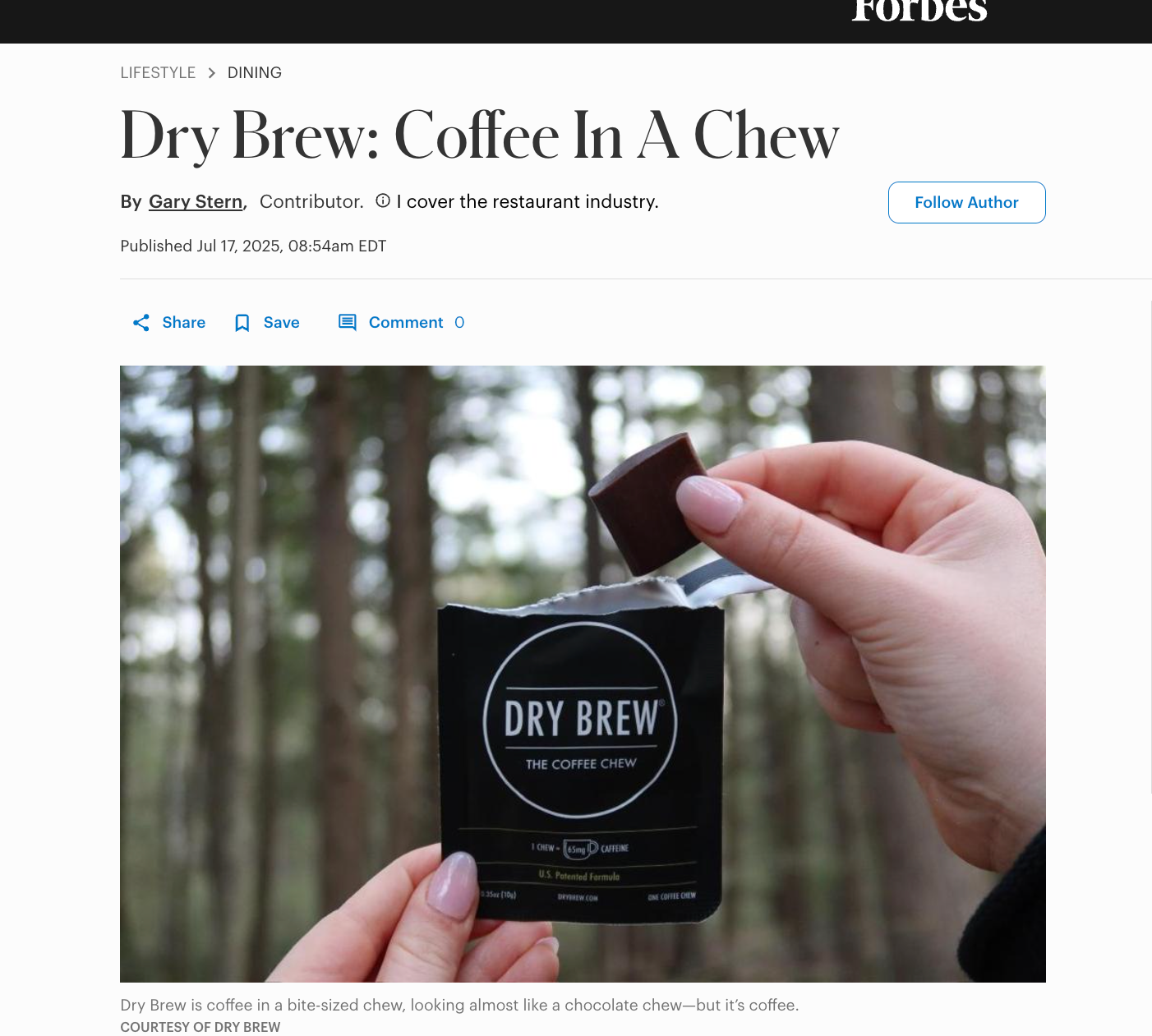The width and height of the screenshot is (1152, 1036).
Task: Click the Forbes logo in the header
Action: coord(919,11)
